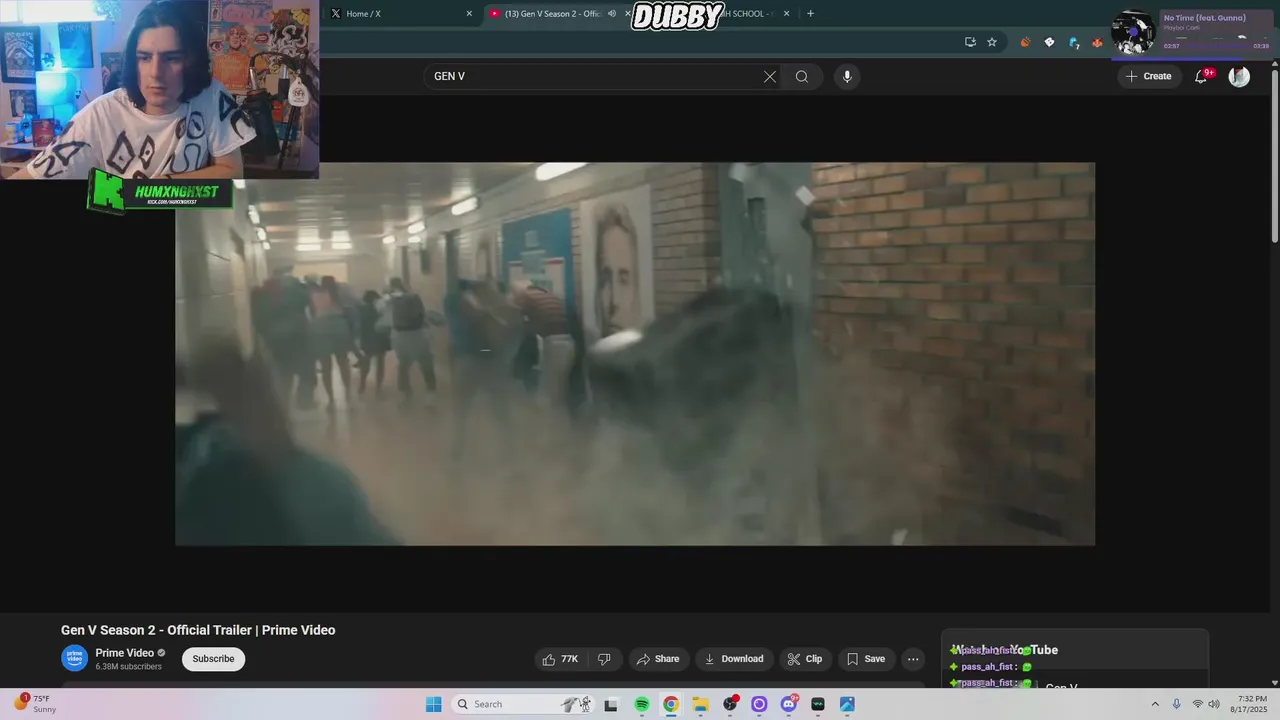Open the more actions three-dot menu
Screen dimensions: 1280x720
click(x=913, y=659)
